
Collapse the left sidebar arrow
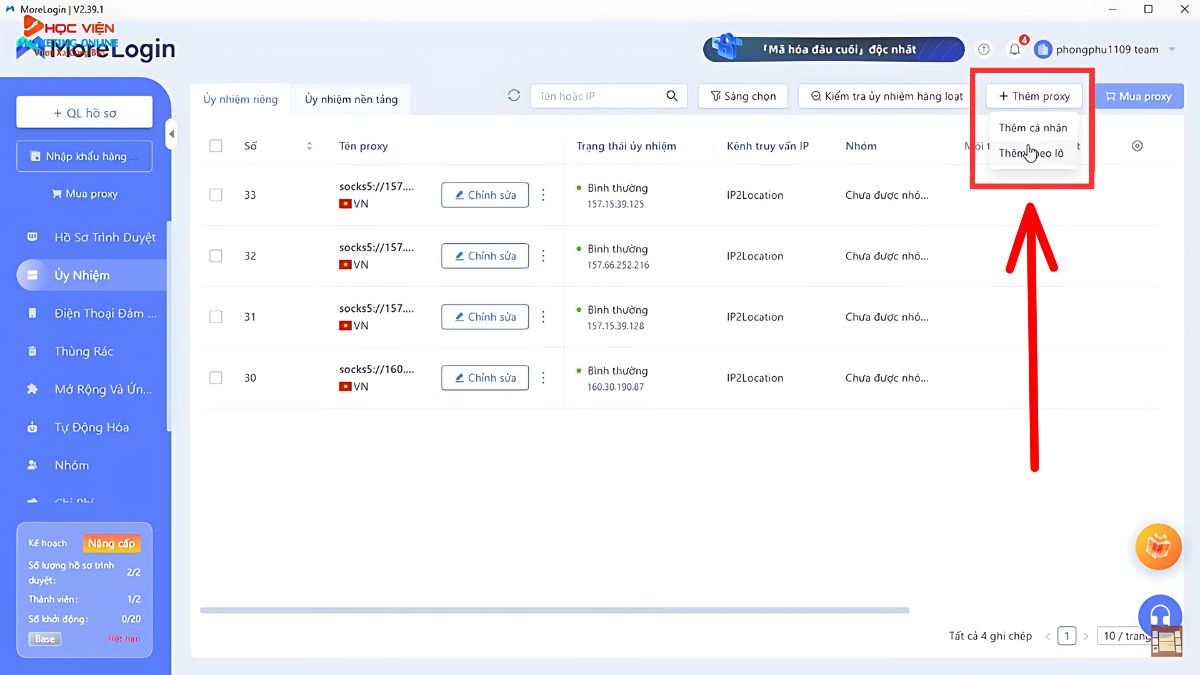tap(171, 134)
